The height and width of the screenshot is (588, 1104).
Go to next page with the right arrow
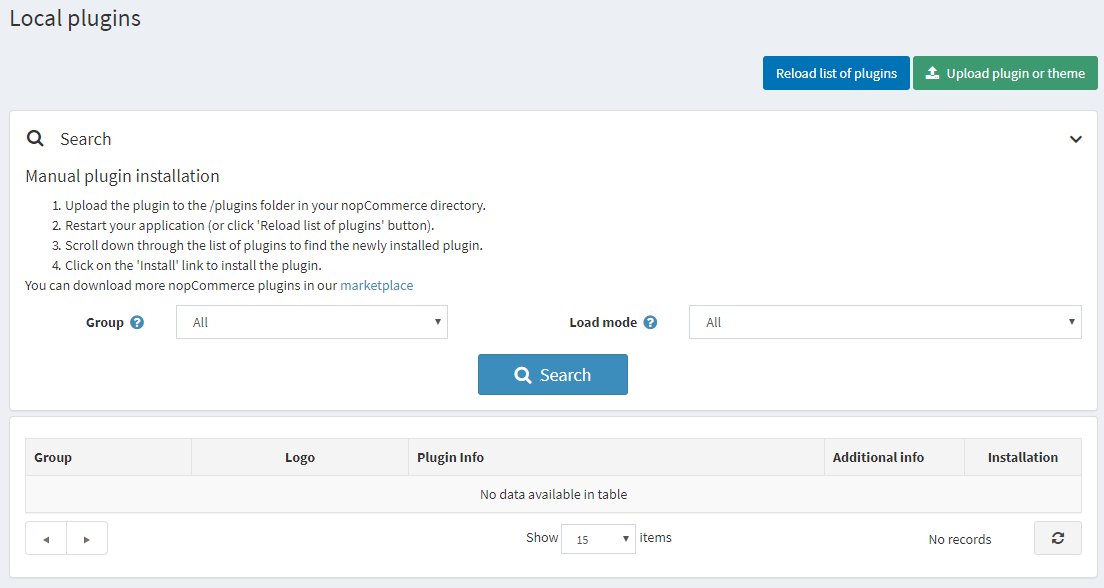[87, 538]
